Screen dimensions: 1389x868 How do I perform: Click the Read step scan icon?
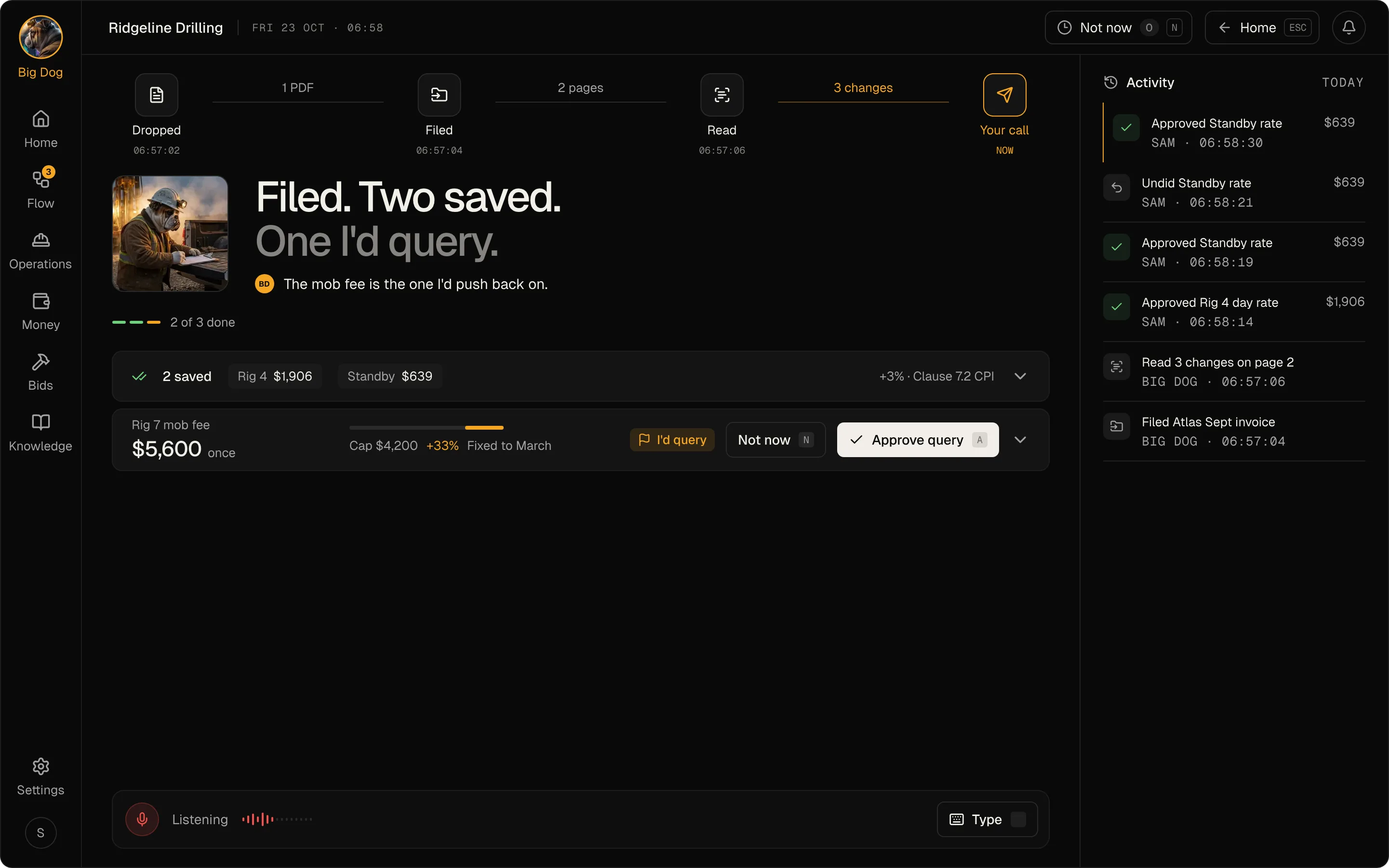click(721, 95)
